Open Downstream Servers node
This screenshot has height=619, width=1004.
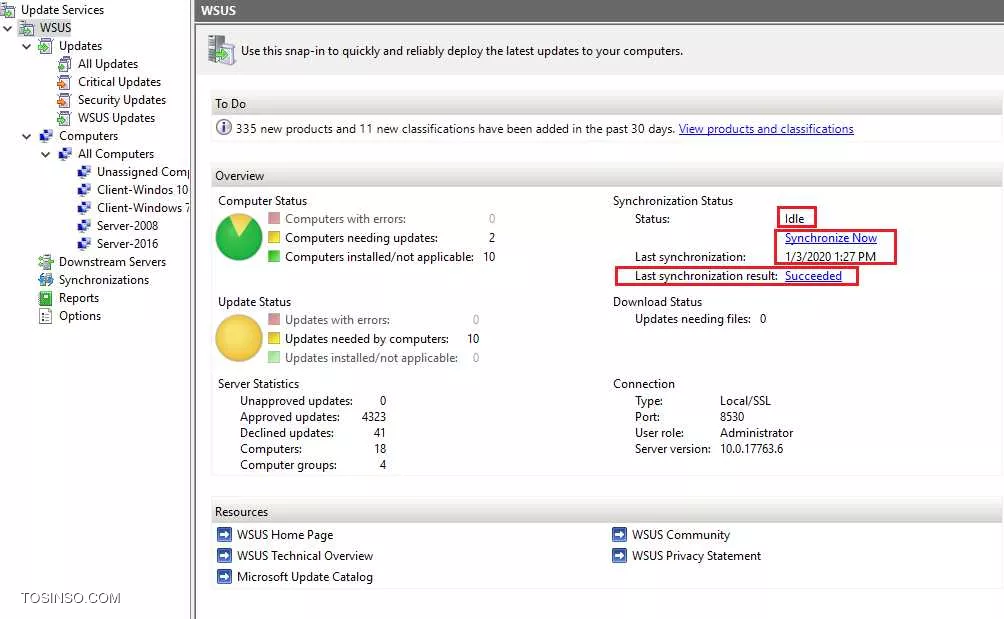112,262
